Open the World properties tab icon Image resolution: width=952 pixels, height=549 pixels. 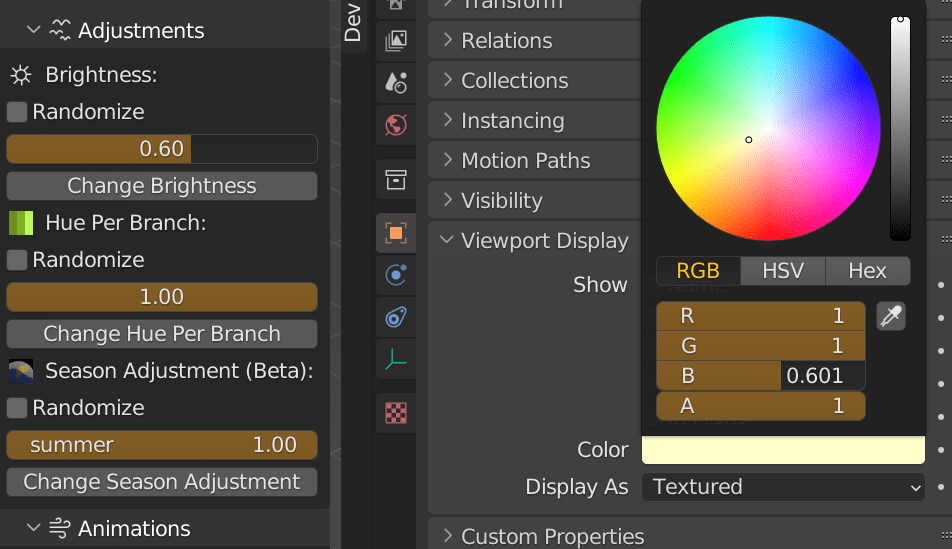point(396,125)
